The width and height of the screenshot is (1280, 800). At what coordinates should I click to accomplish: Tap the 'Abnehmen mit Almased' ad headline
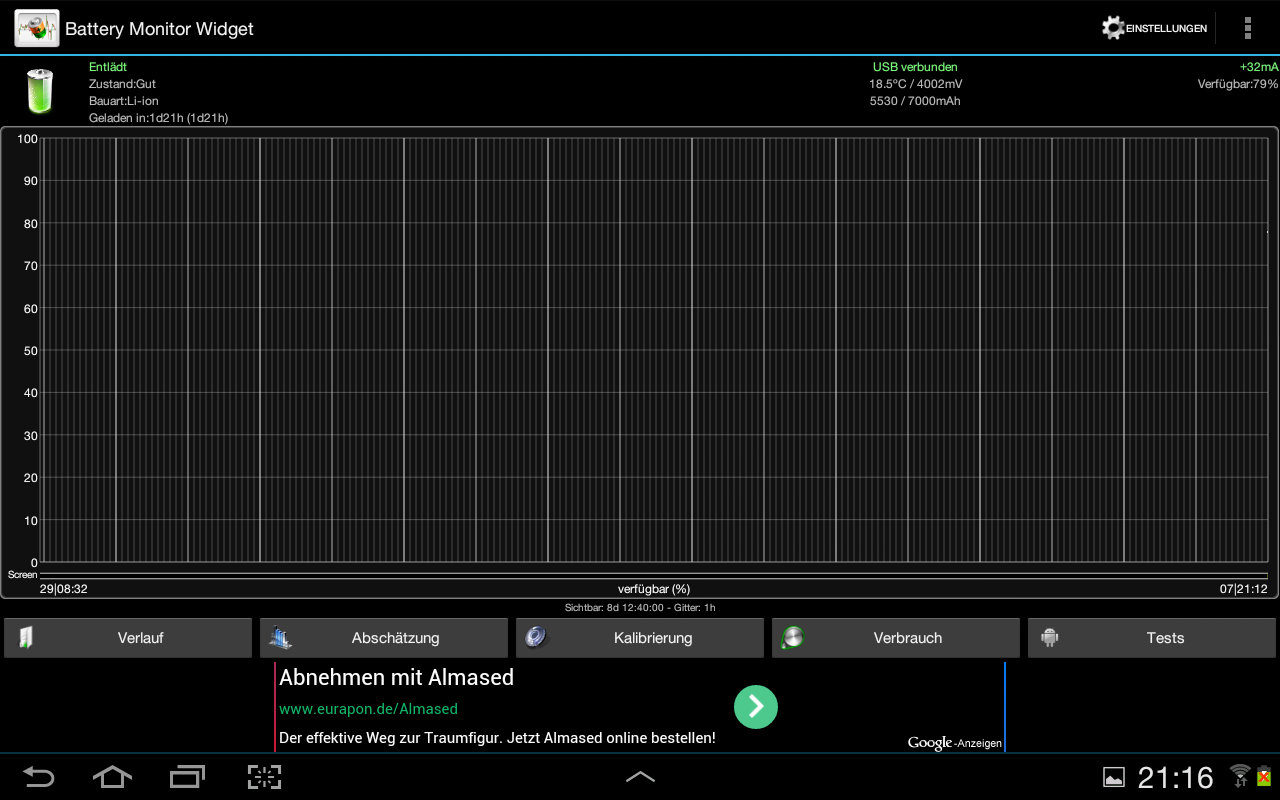point(396,677)
